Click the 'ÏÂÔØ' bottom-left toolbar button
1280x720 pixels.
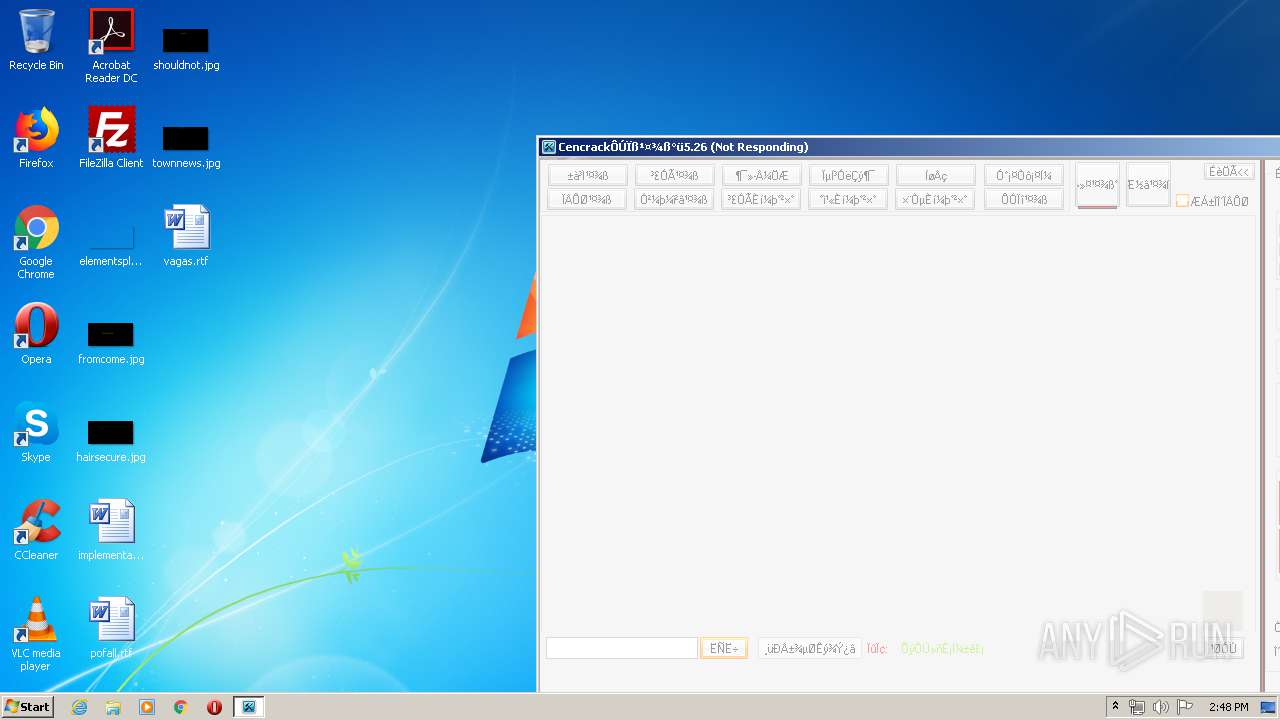point(587,199)
